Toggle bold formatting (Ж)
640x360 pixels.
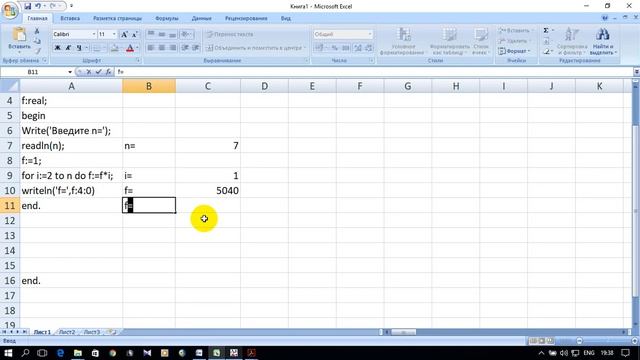point(58,48)
